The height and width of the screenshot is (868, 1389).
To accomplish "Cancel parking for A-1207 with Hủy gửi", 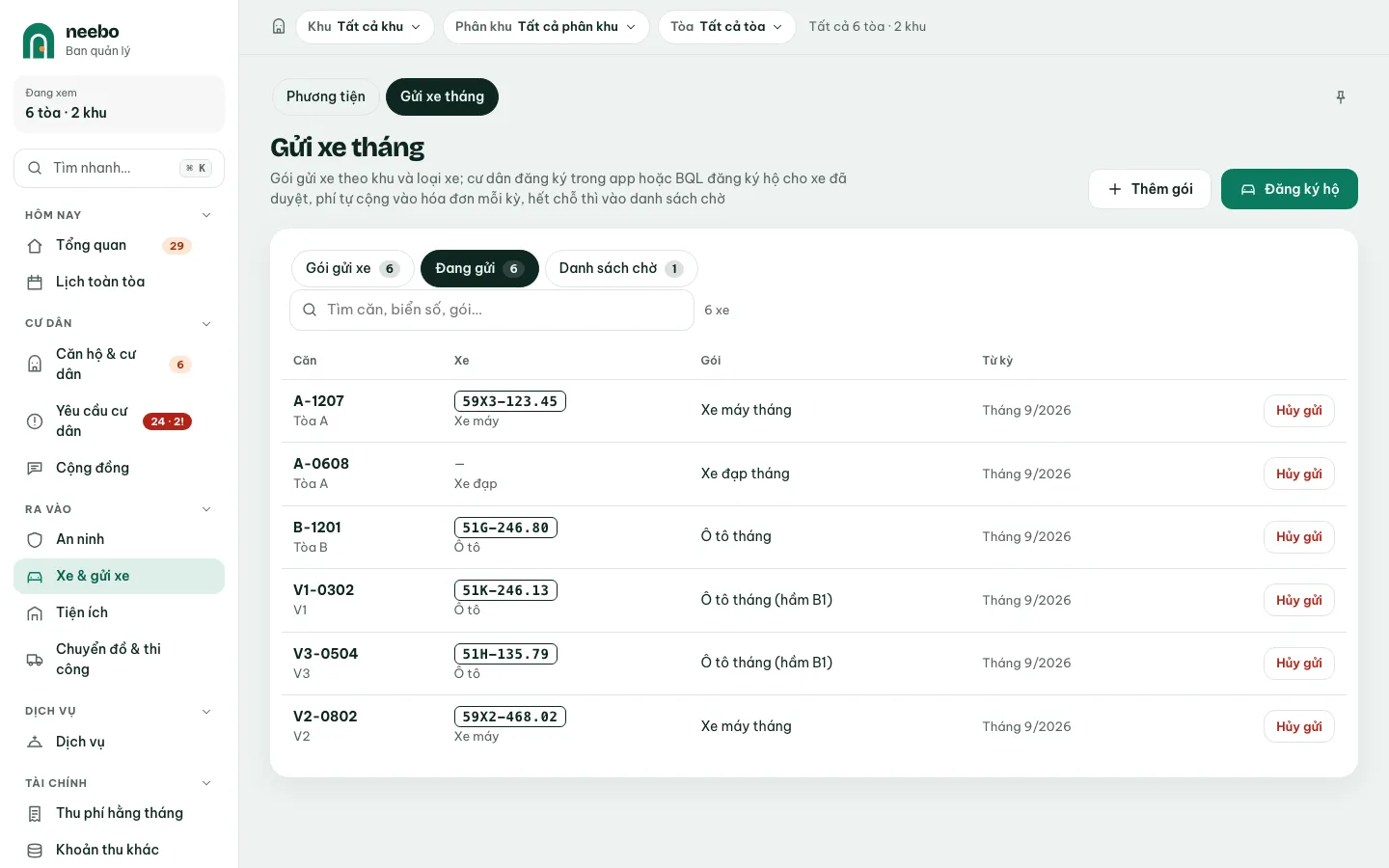I will point(1299,411).
